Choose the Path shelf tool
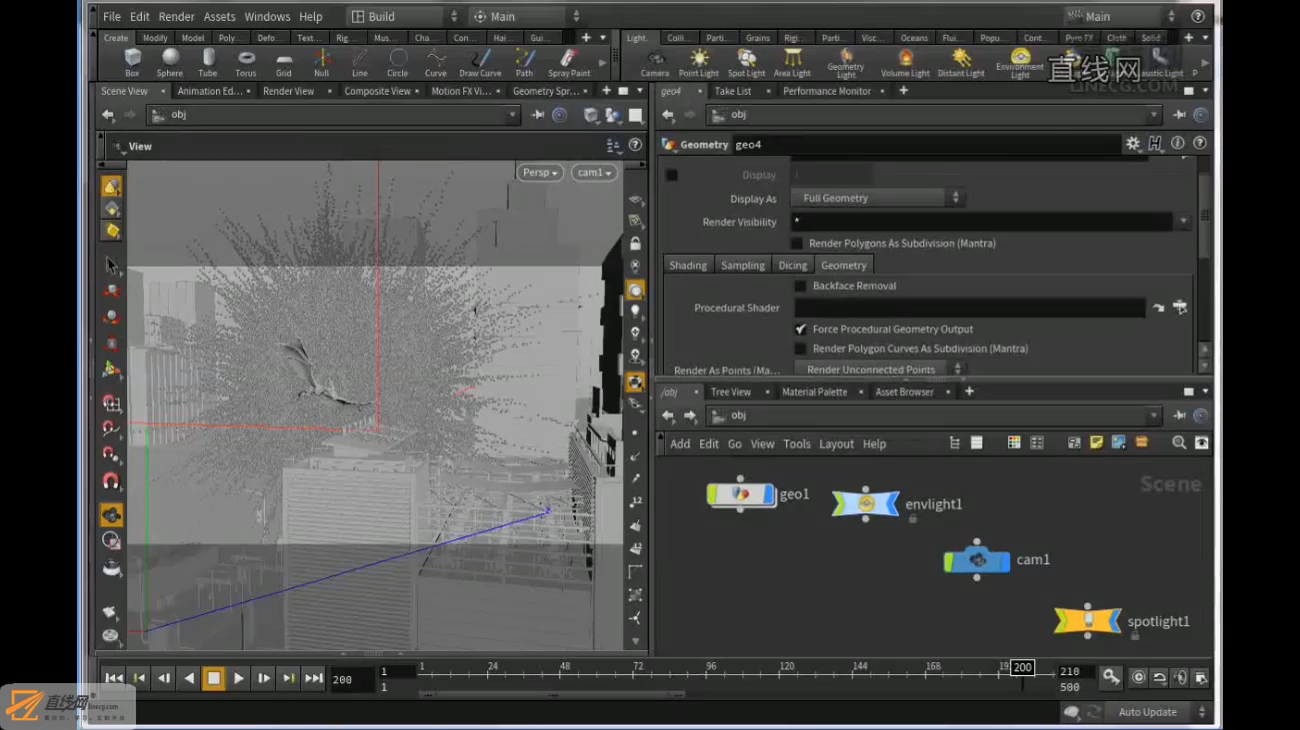 [x=524, y=62]
